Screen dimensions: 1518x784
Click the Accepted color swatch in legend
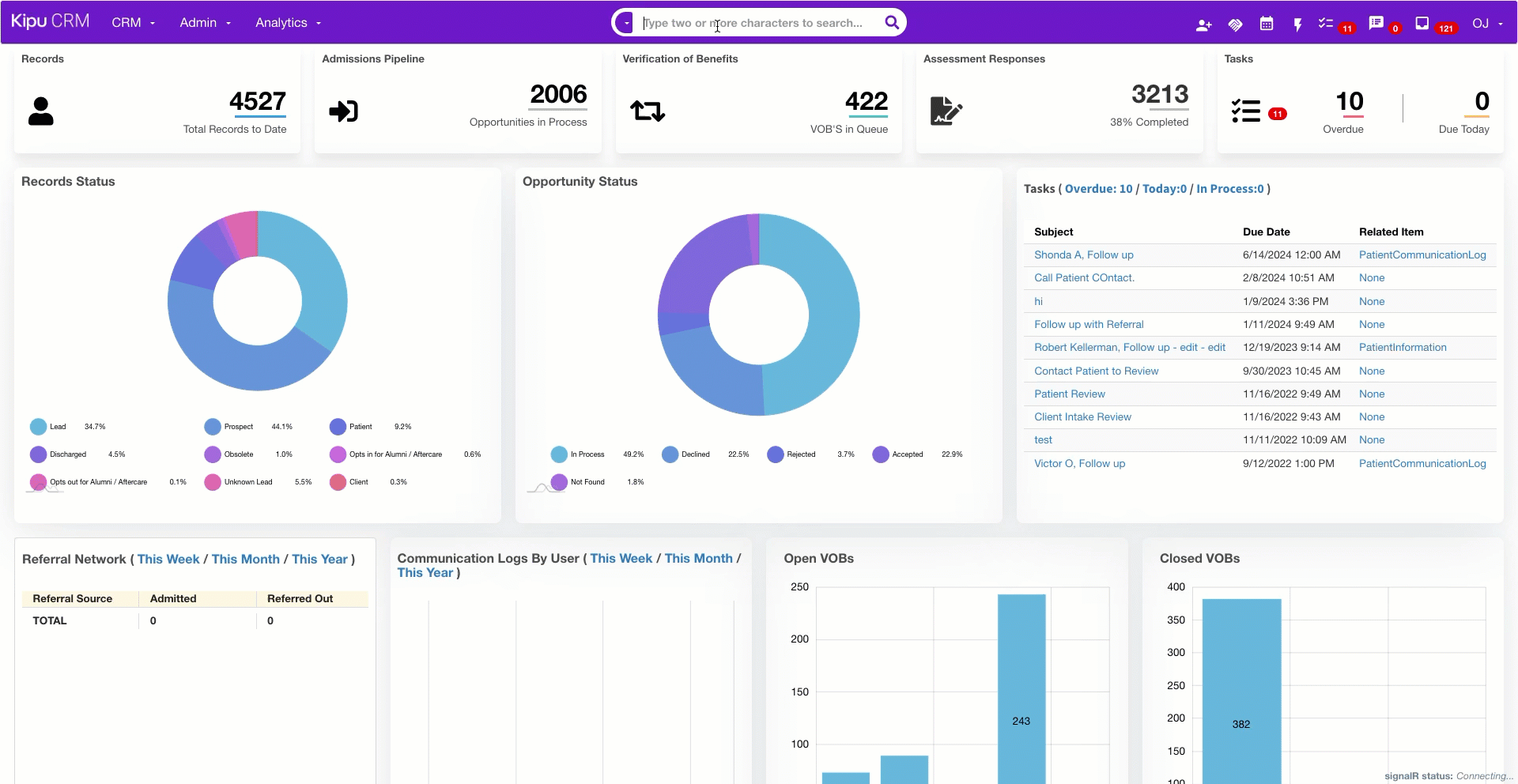pos(881,454)
